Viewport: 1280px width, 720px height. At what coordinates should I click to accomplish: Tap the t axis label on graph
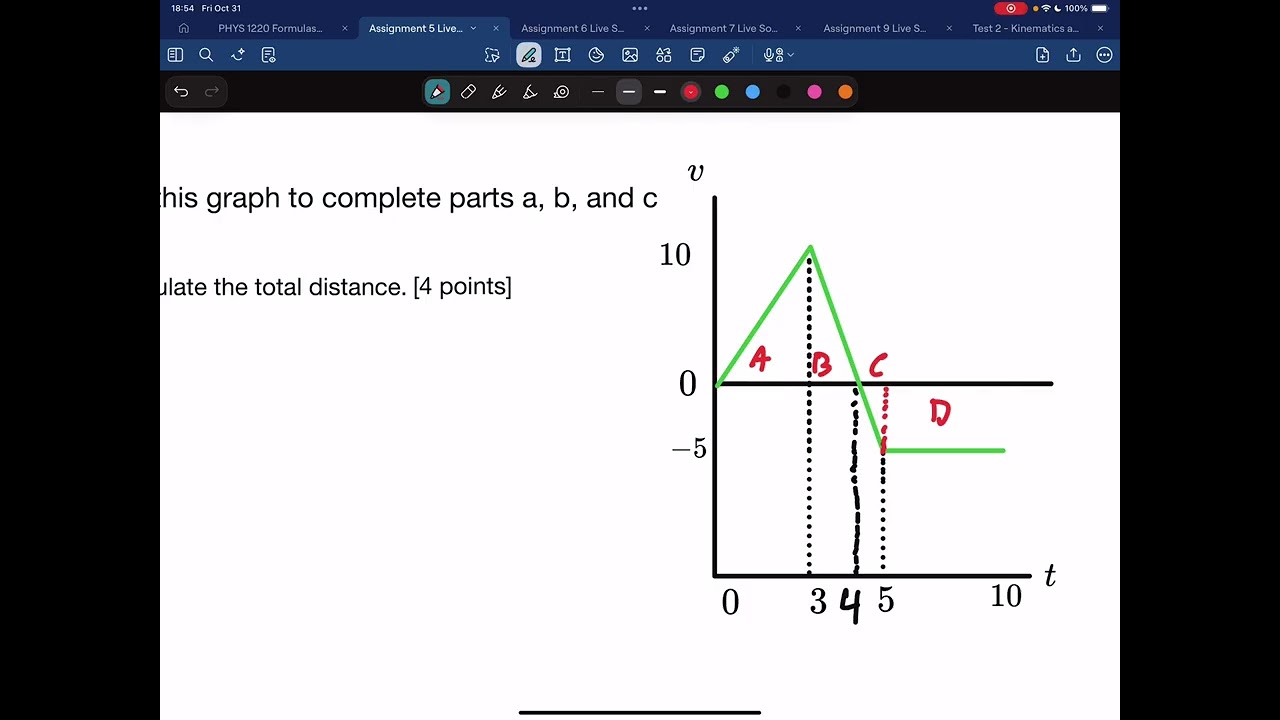click(x=1050, y=575)
